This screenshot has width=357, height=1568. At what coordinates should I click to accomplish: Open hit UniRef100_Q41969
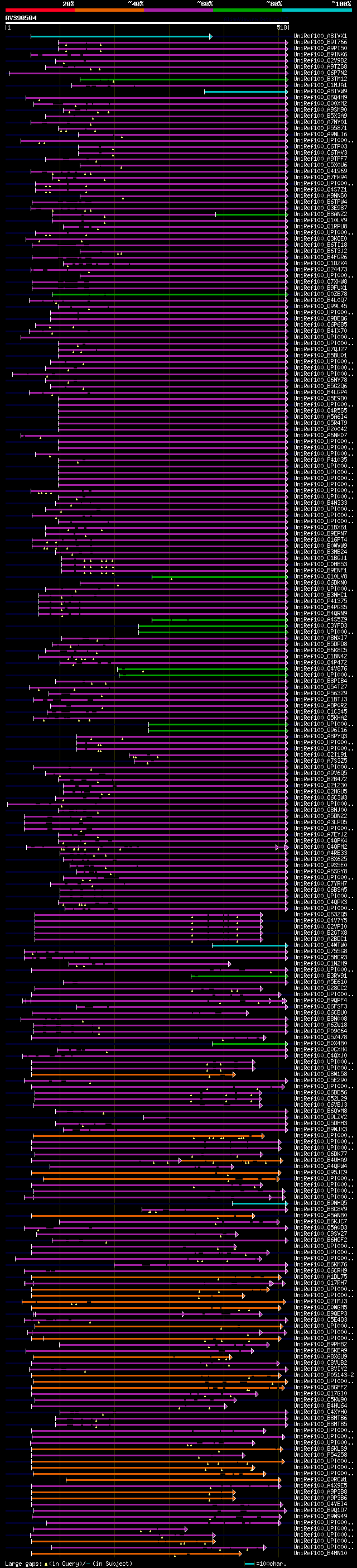[x=320, y=171]
